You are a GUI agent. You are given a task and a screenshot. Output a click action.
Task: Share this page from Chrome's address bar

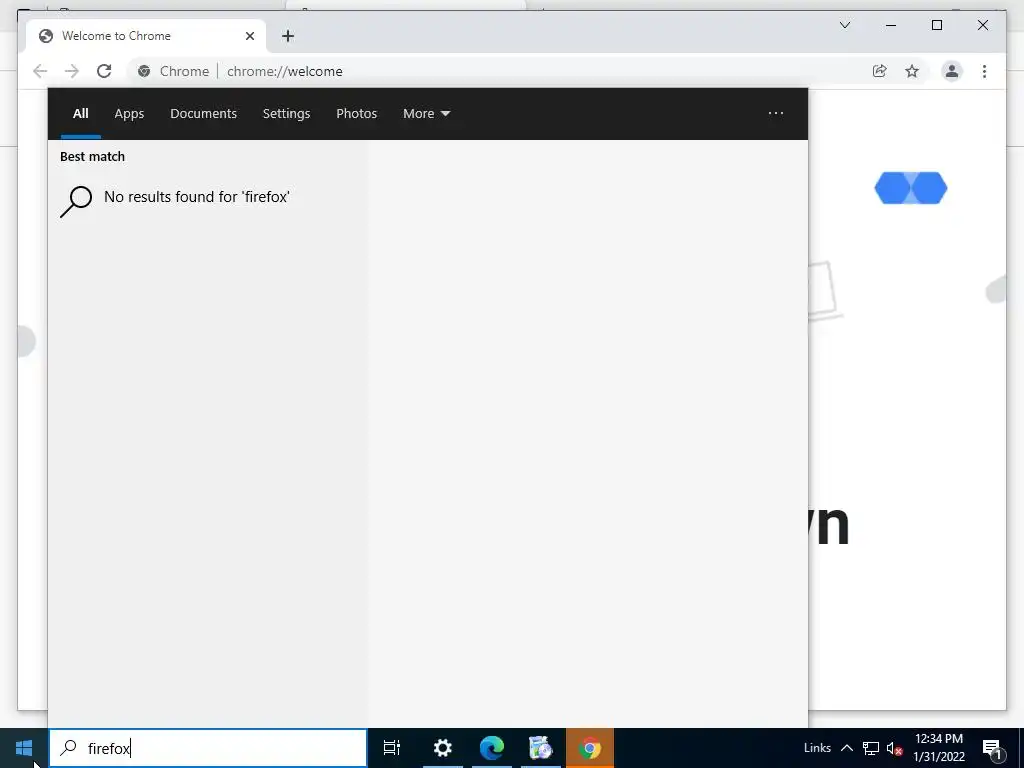coord(880,71)
